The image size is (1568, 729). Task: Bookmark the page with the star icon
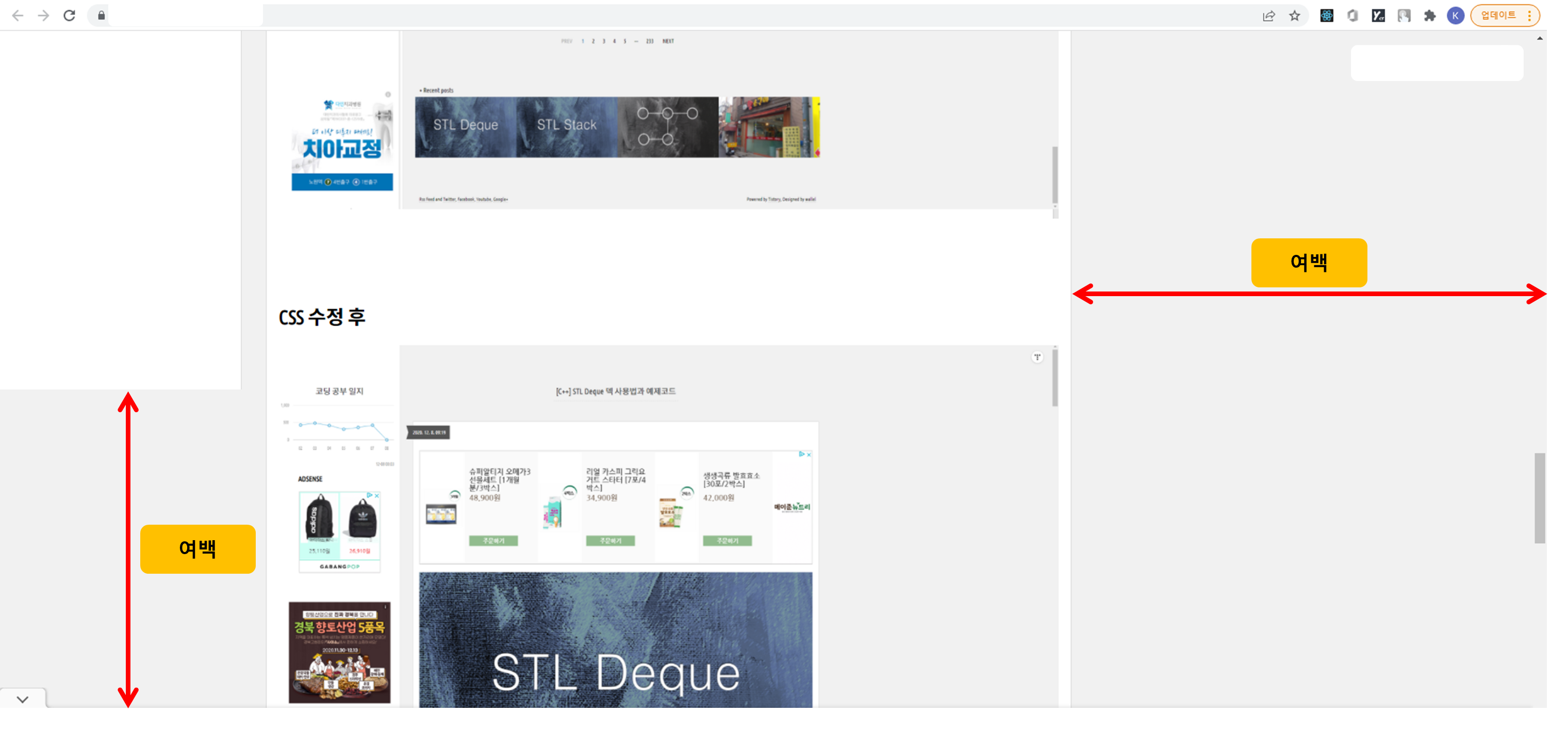pos(1294,16)
